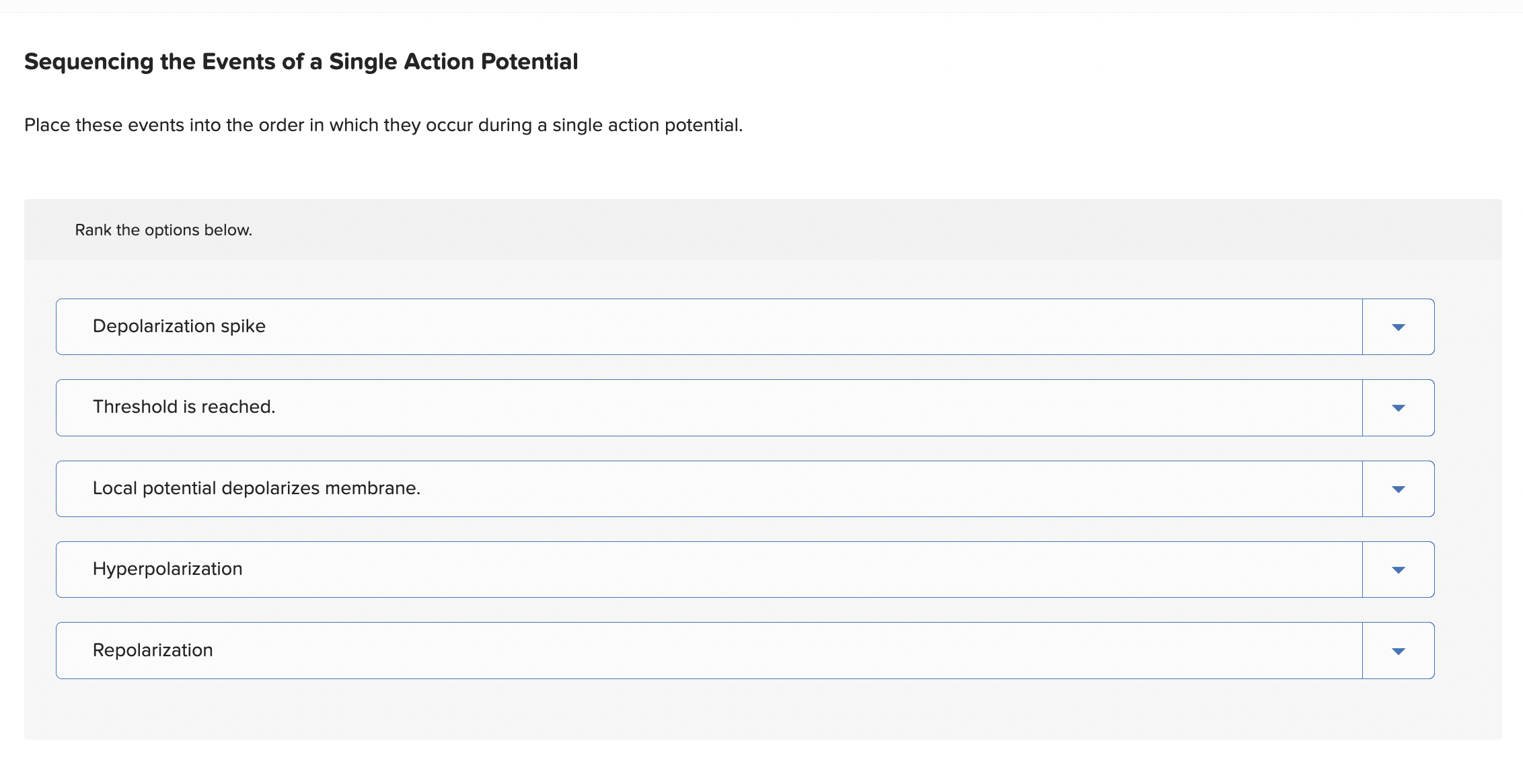
Task: Select the Repolarization option row
Action: point(673,650)
